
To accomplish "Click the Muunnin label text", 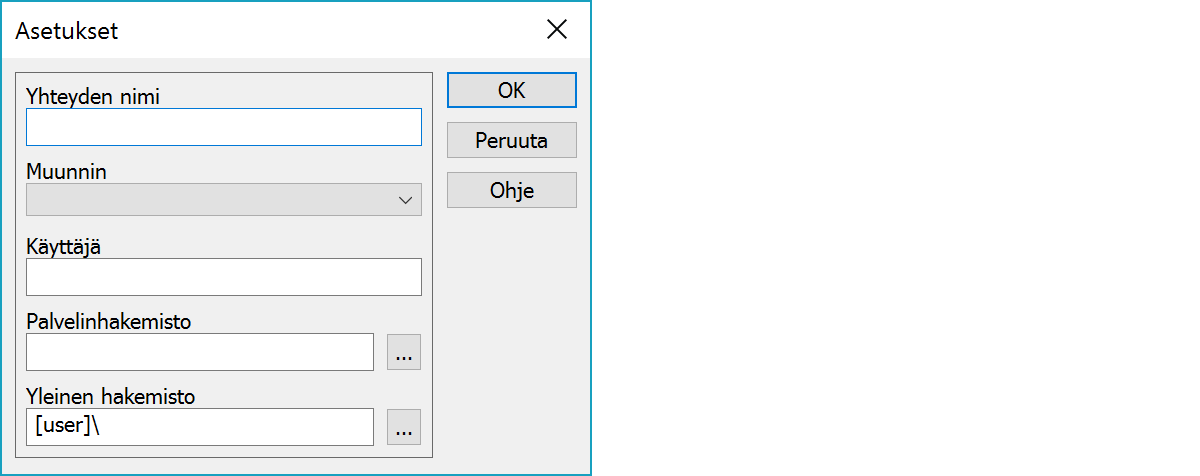I will pos(66,172).
